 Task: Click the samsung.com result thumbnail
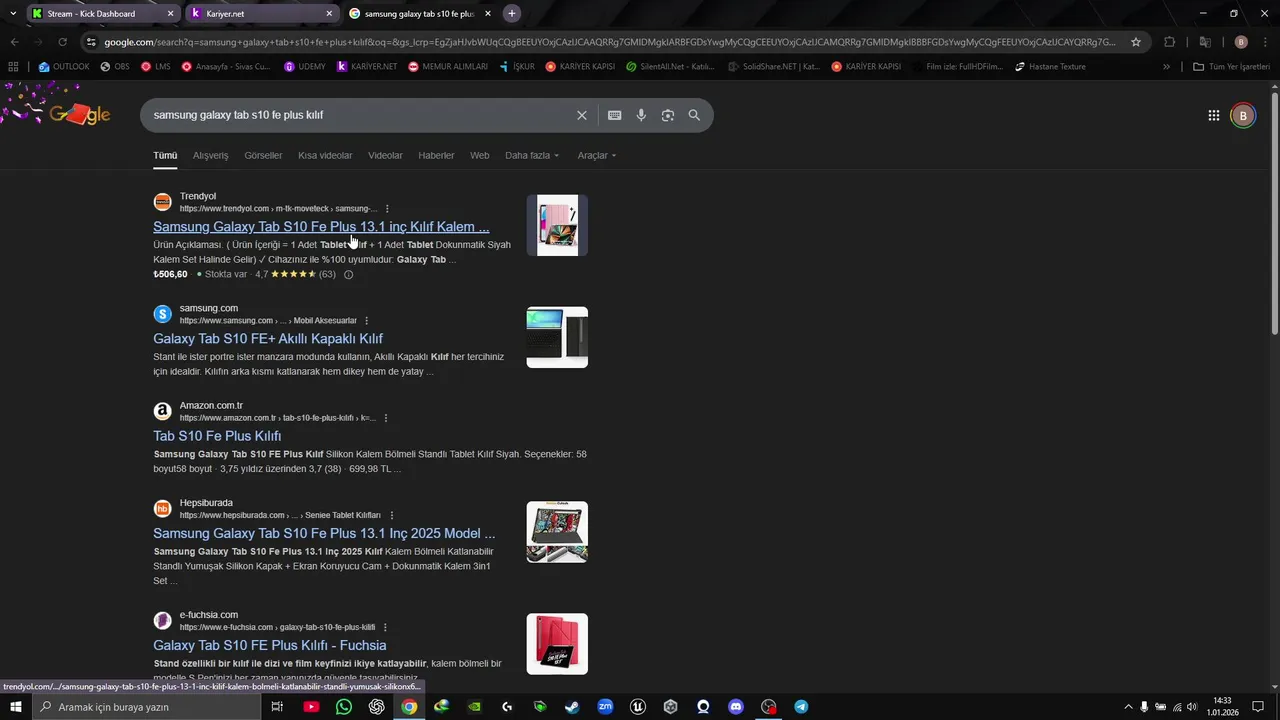click(557, 337)
